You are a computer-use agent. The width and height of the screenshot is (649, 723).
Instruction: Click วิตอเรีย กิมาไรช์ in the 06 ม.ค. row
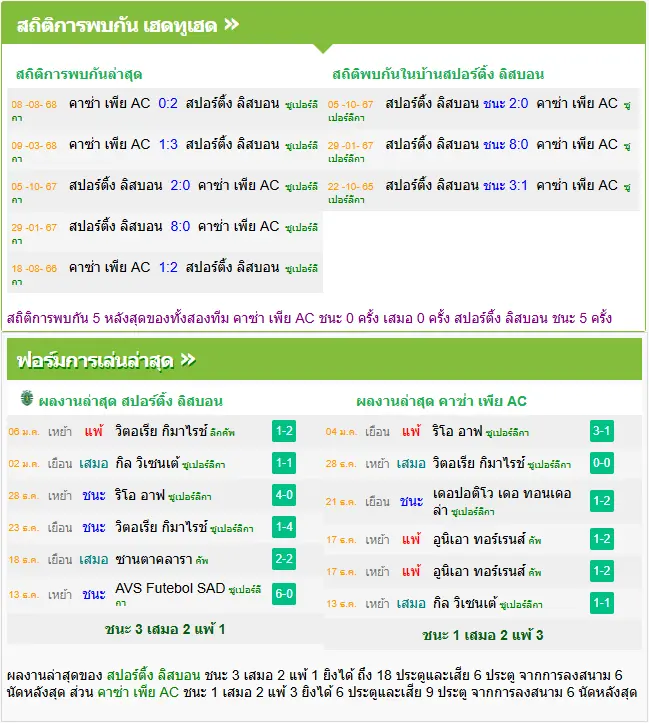(x=161, y=431)
